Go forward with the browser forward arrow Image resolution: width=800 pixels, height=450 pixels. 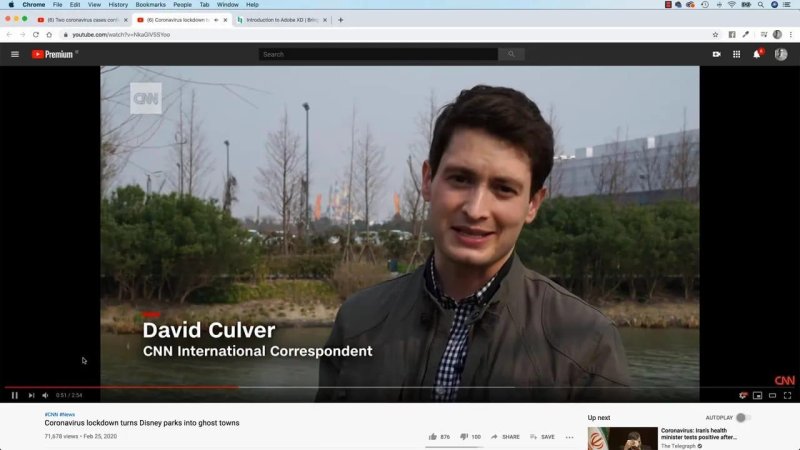point(22,35)
